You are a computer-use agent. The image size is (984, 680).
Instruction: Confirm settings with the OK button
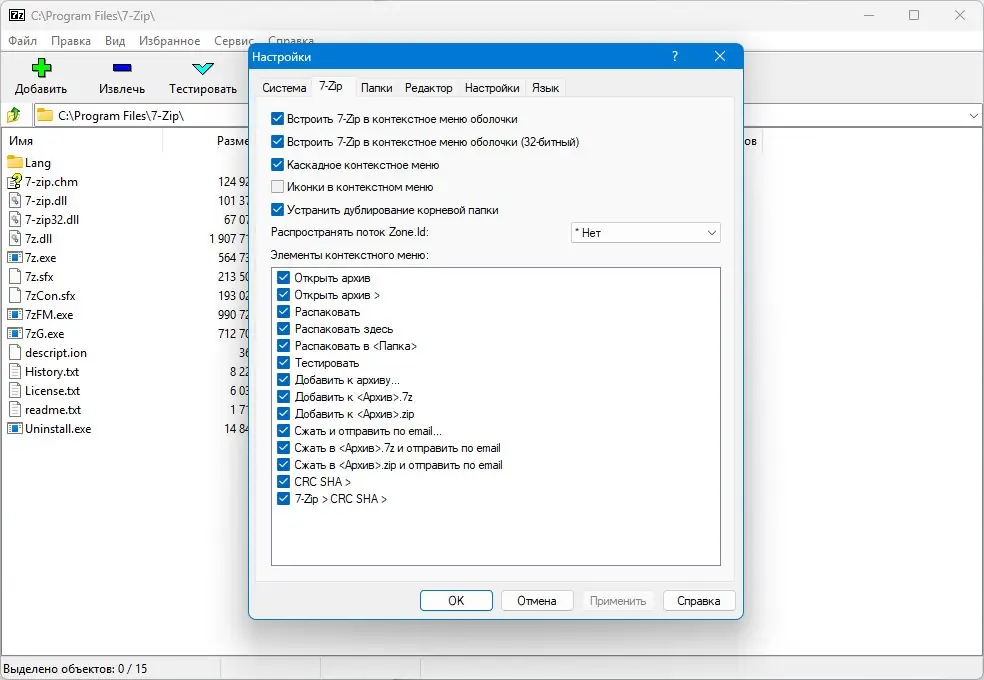(x=456, y=601)
